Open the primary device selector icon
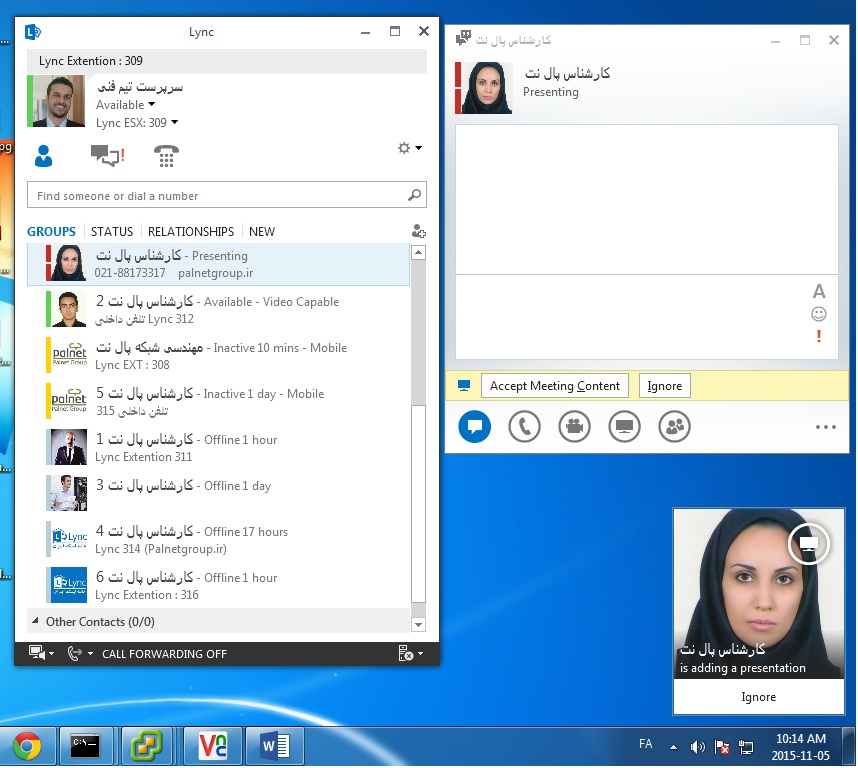858x768 pixels. (x=37, y=653)
